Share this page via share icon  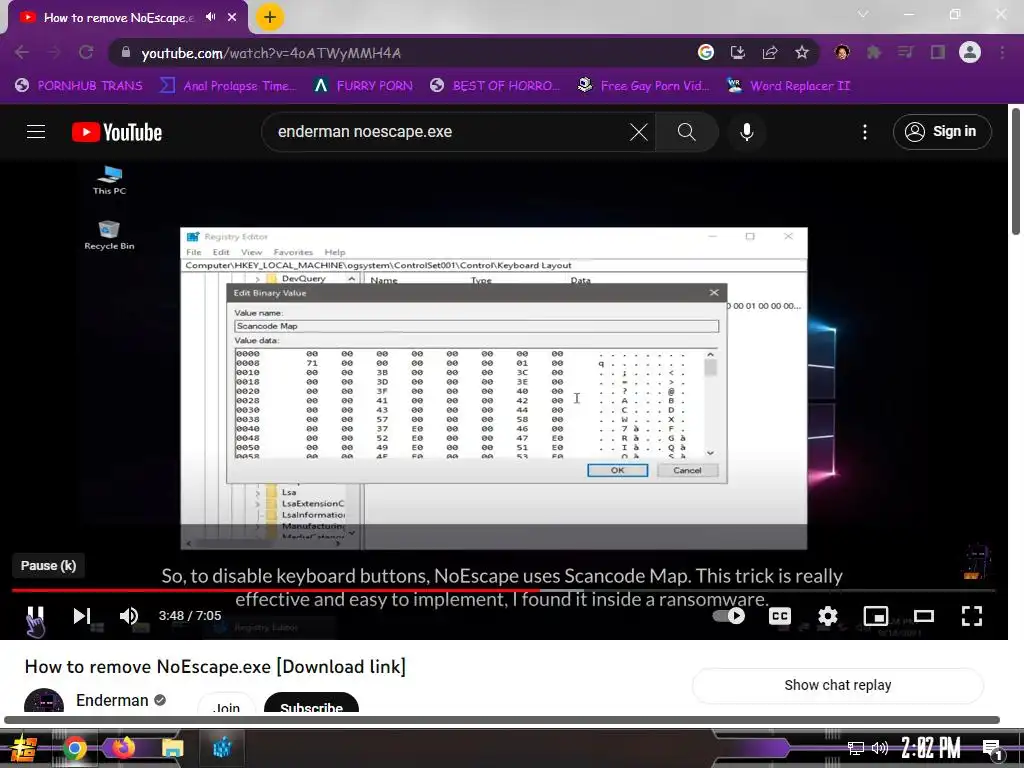pos(770,52)
